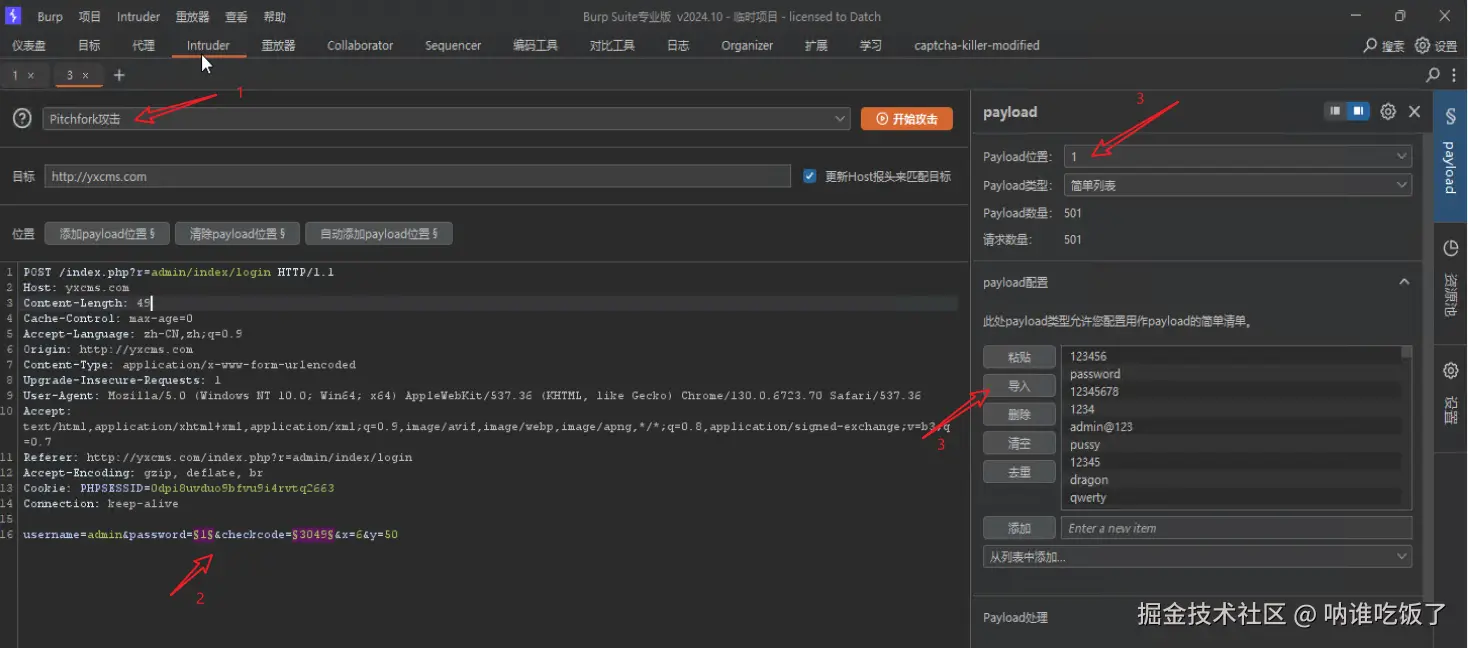Click the target field containing http://yxcms.com
Image resolution: width=1468 pixels, height=648 pixels.
tap(417, 176)
